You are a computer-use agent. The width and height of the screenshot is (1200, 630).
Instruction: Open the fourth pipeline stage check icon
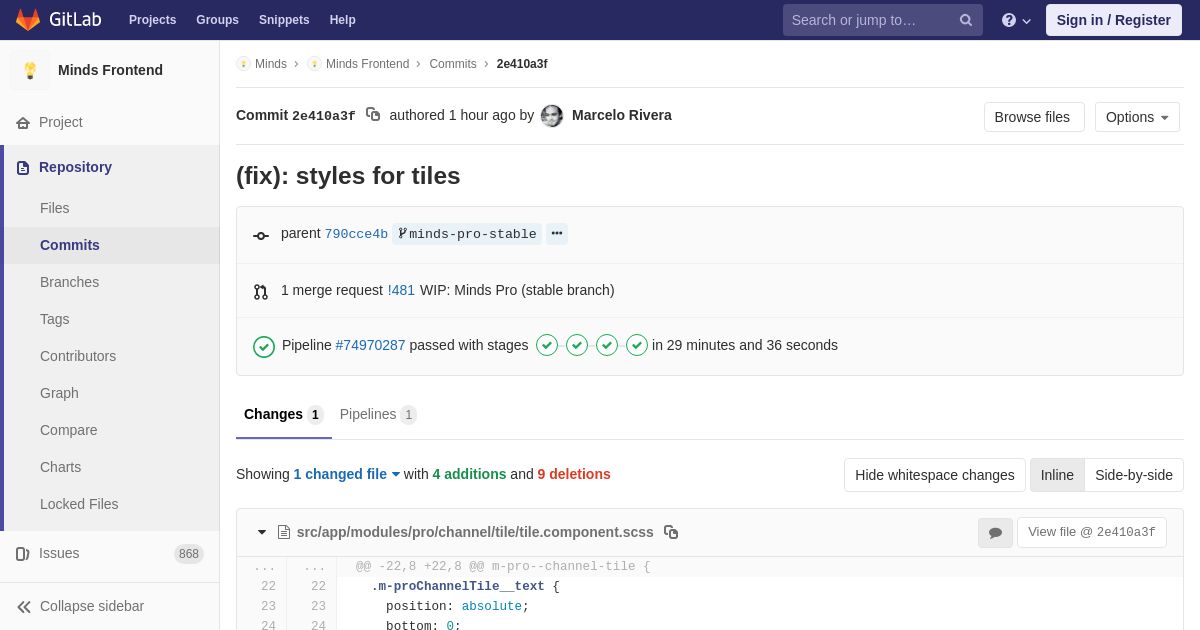637,345
